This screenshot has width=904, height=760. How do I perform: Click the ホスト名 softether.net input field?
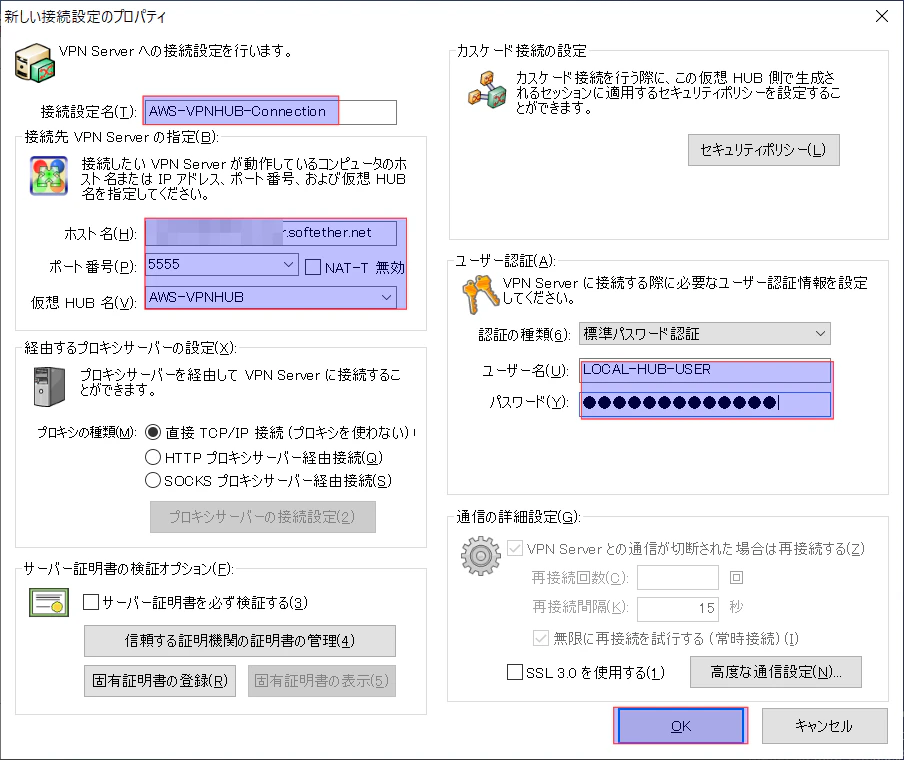270,233
